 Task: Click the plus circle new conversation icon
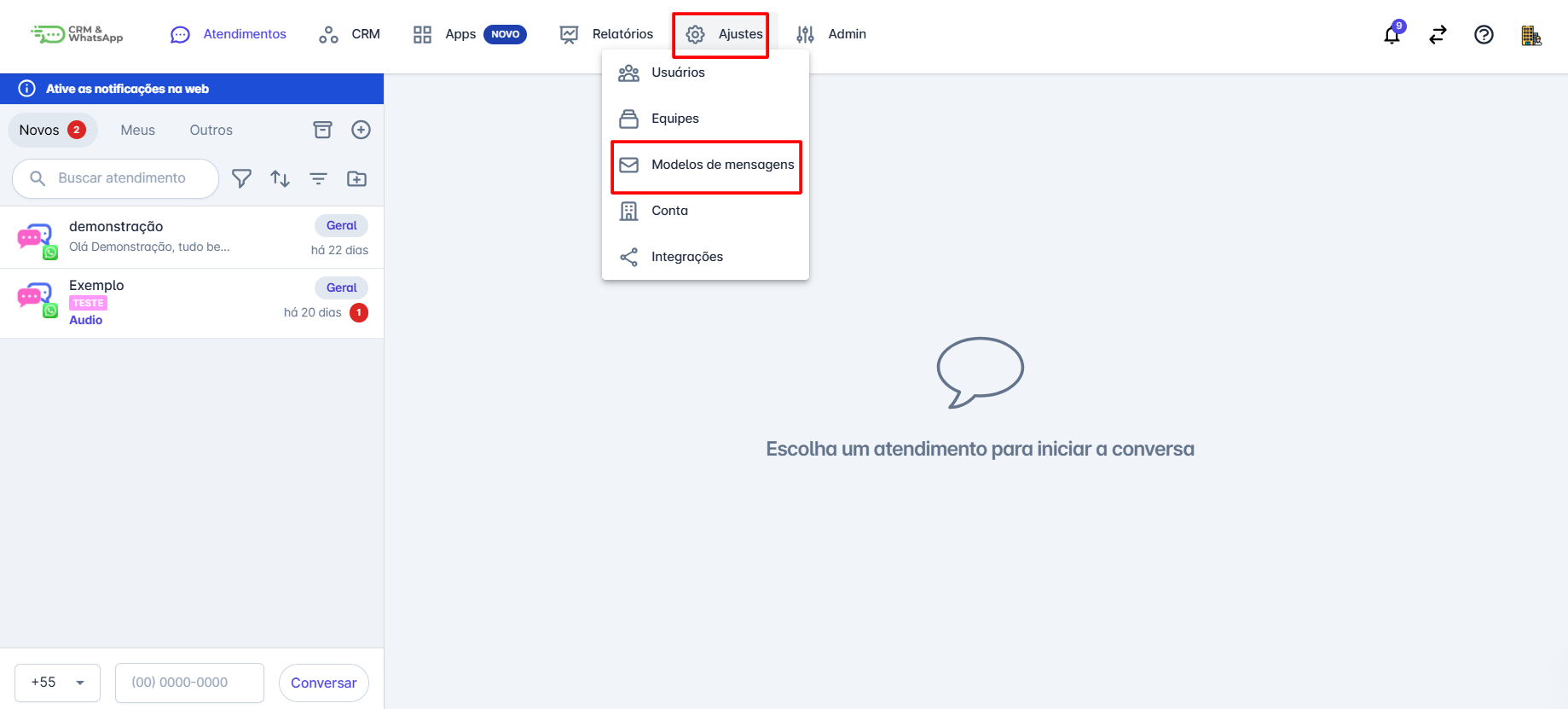pyautogui.click(x=361, y=130)
